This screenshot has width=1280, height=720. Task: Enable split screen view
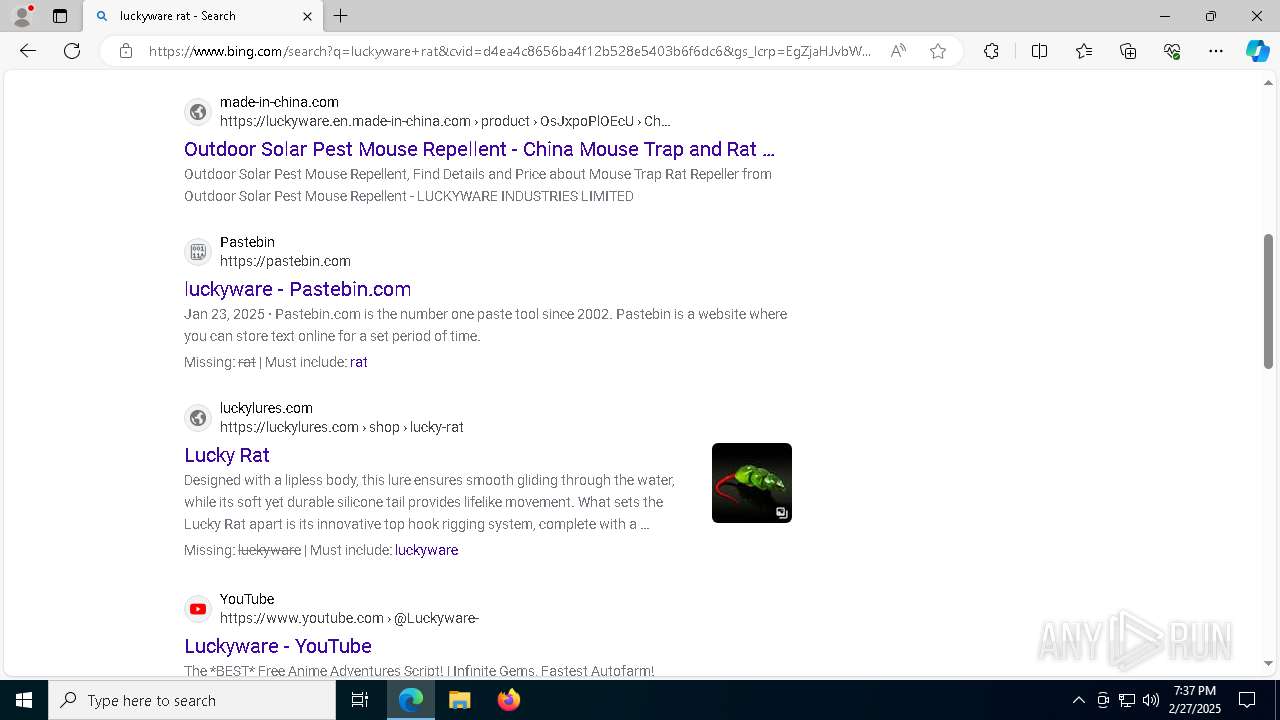coord(1039,51)
